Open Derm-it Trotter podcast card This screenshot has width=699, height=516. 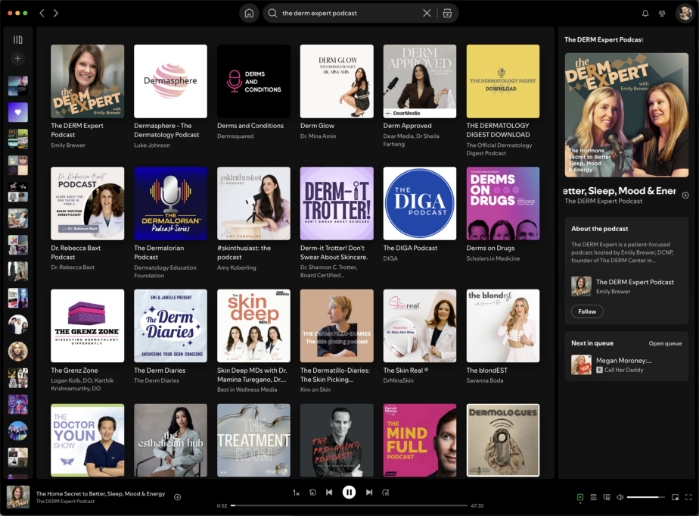[x=337, y=223]
